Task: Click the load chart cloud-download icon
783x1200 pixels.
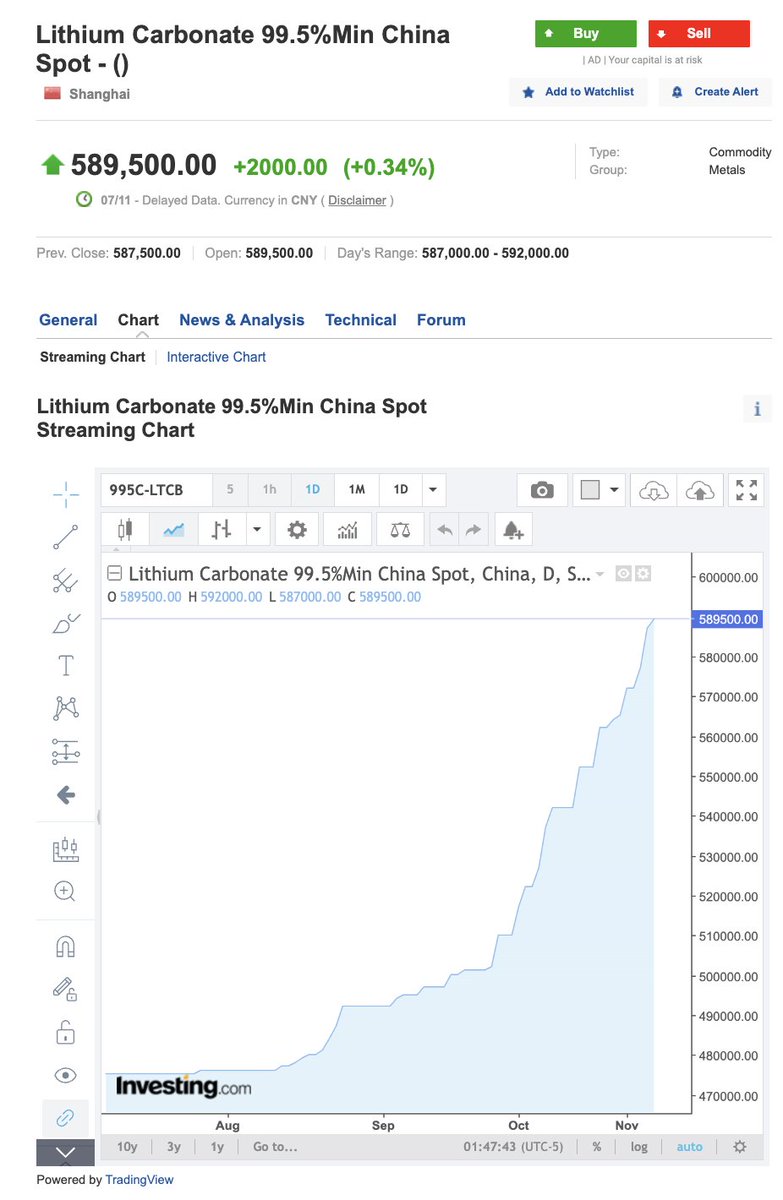Action: click(653, 490)
